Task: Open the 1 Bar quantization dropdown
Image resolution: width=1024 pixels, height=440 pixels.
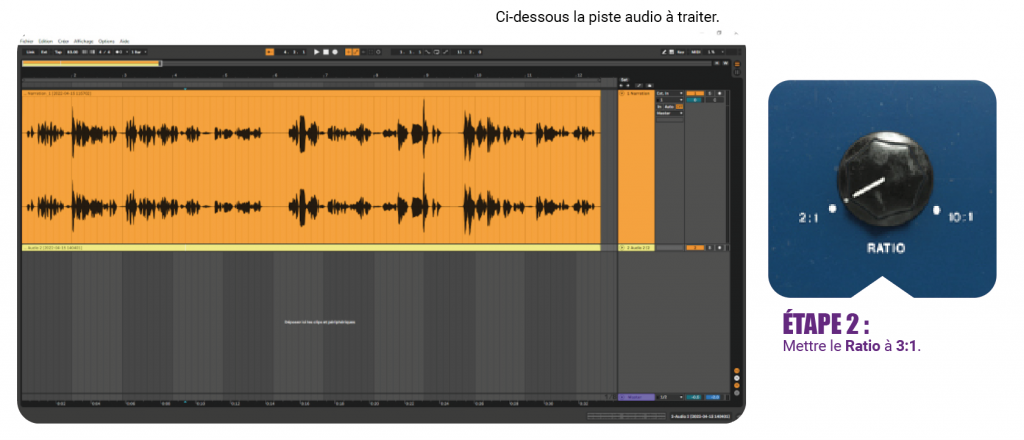Action: click(x=138, y=52)
